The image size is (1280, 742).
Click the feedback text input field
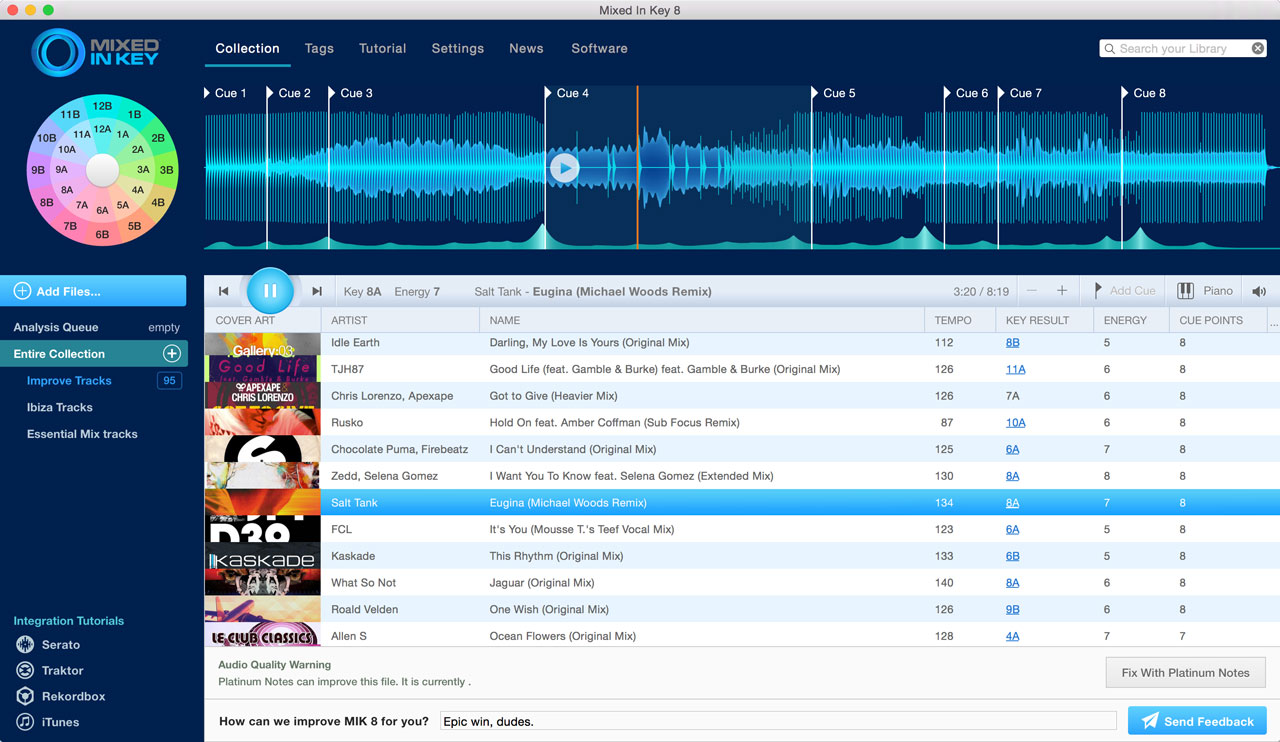pos(778,721)
